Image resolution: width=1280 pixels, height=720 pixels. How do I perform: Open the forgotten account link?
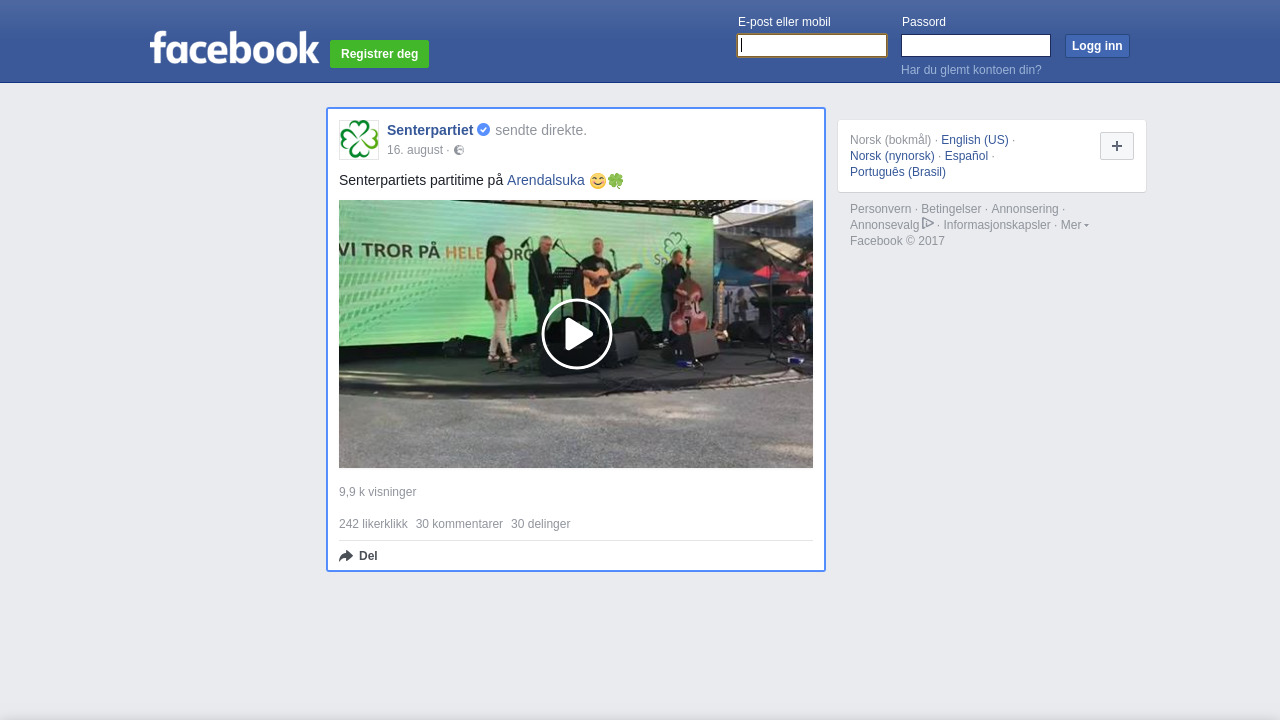[971, 70]
